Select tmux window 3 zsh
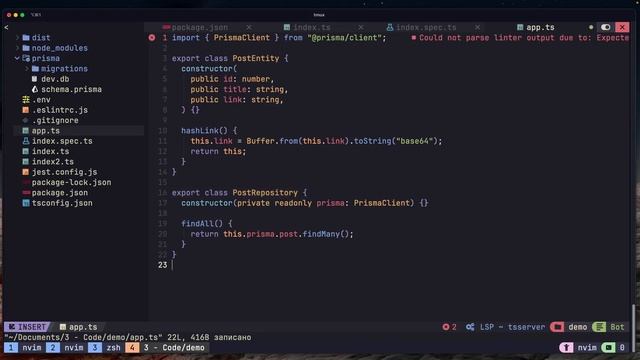This screenshot has height=360, width=640. (x=104, y=348)
